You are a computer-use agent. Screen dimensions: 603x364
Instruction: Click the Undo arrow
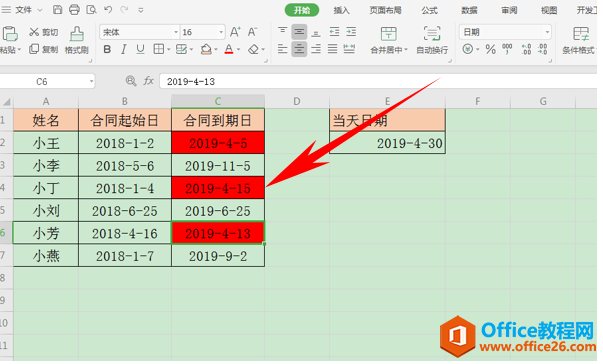pos(108,10)
